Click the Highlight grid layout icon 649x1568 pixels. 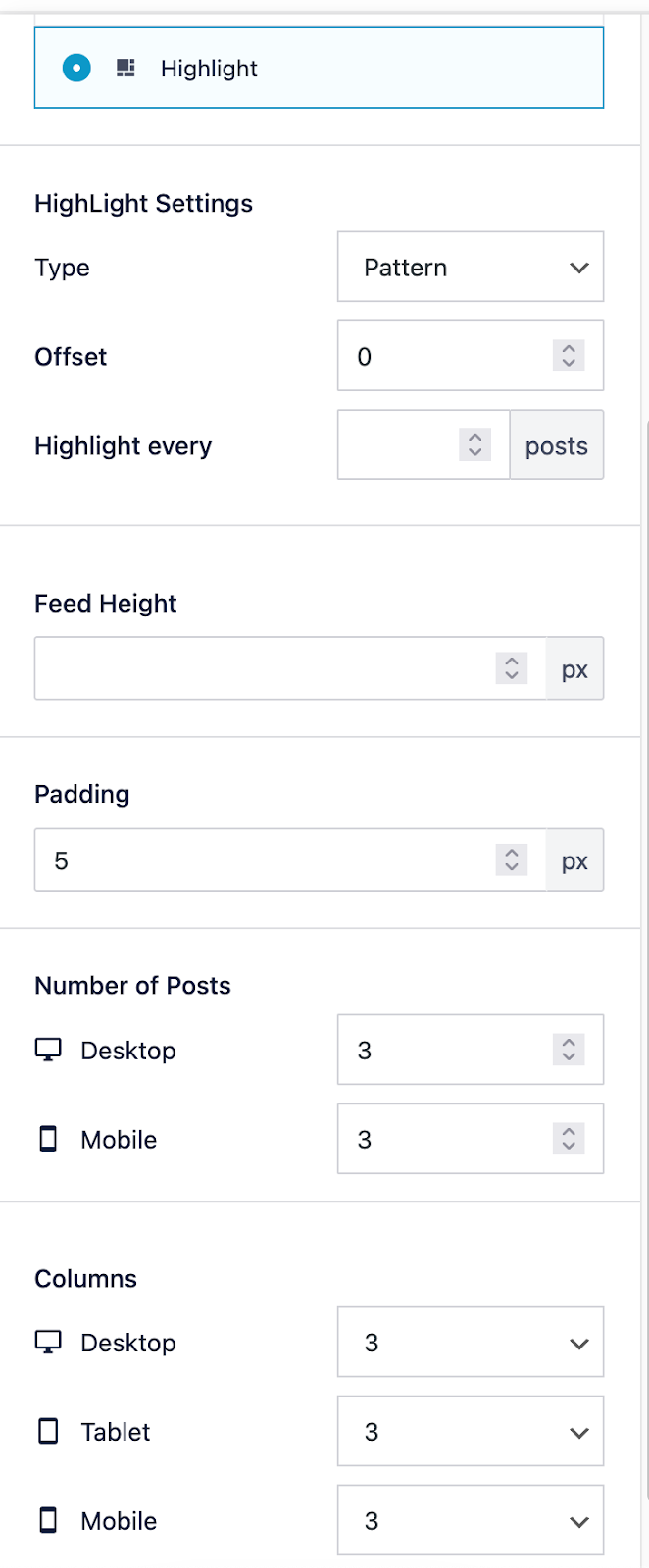125,68
